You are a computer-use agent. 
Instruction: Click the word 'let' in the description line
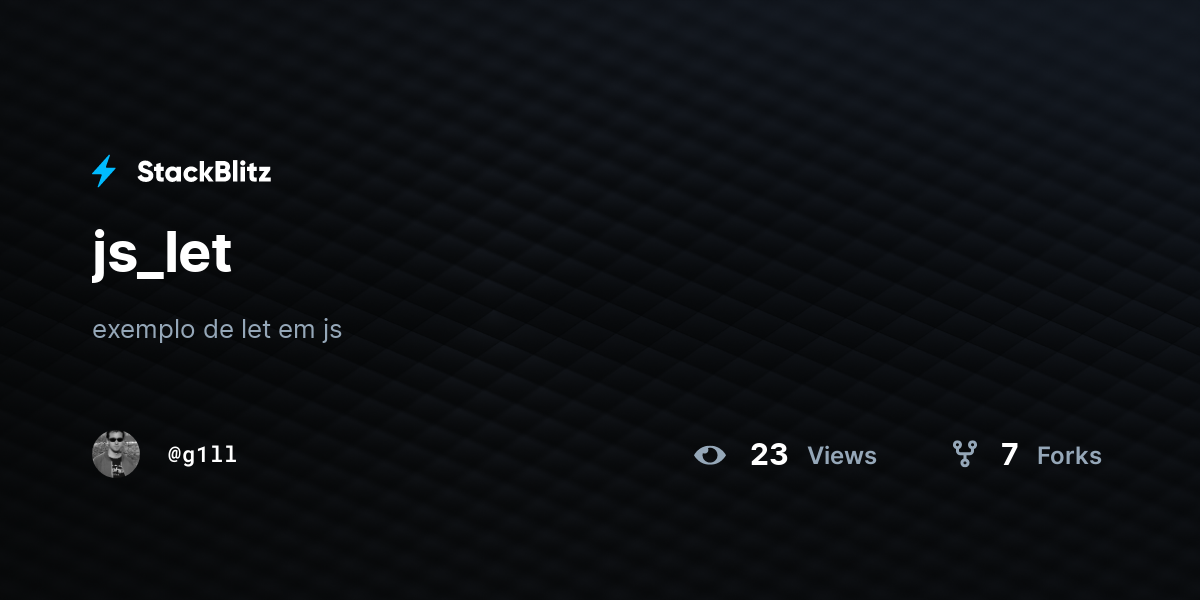[x=256, y=328]
